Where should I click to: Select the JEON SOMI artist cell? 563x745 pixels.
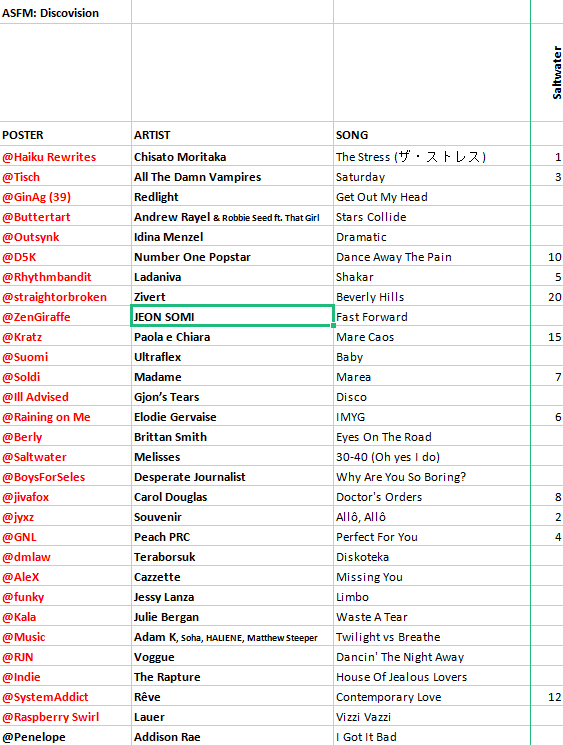coord(232,316)
